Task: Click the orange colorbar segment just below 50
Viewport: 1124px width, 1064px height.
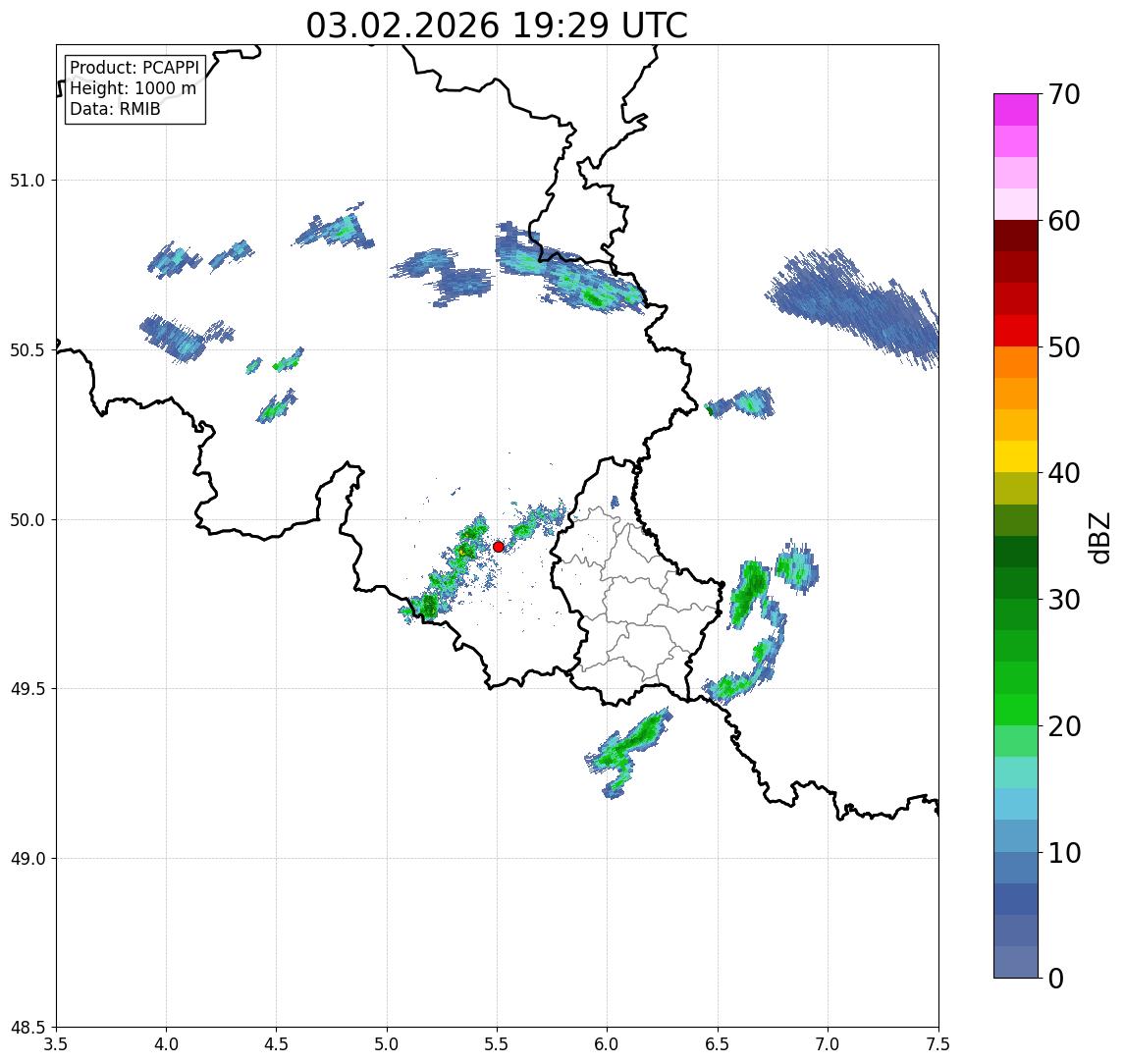Action: click(x=1016, y=362)
